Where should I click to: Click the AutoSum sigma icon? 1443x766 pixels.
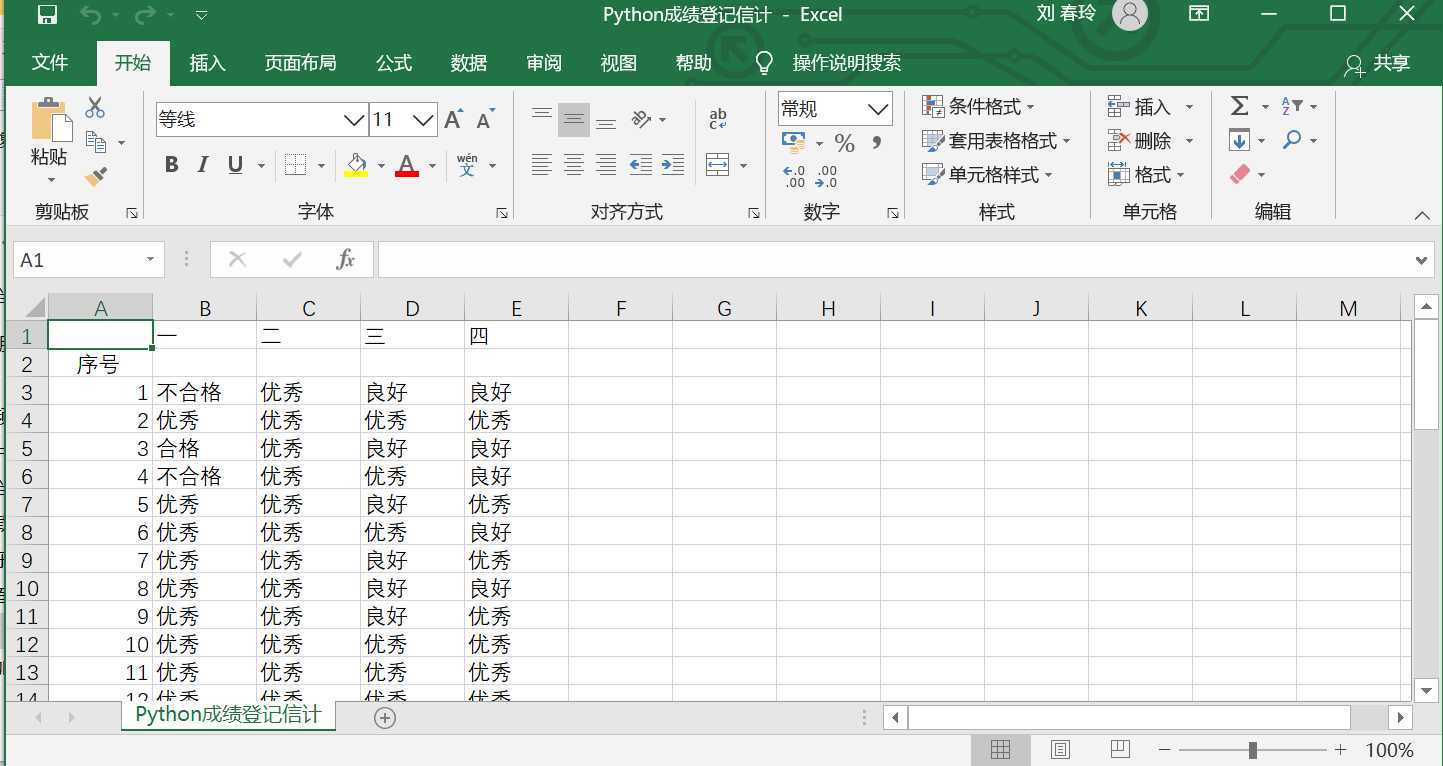(1238, 105)
